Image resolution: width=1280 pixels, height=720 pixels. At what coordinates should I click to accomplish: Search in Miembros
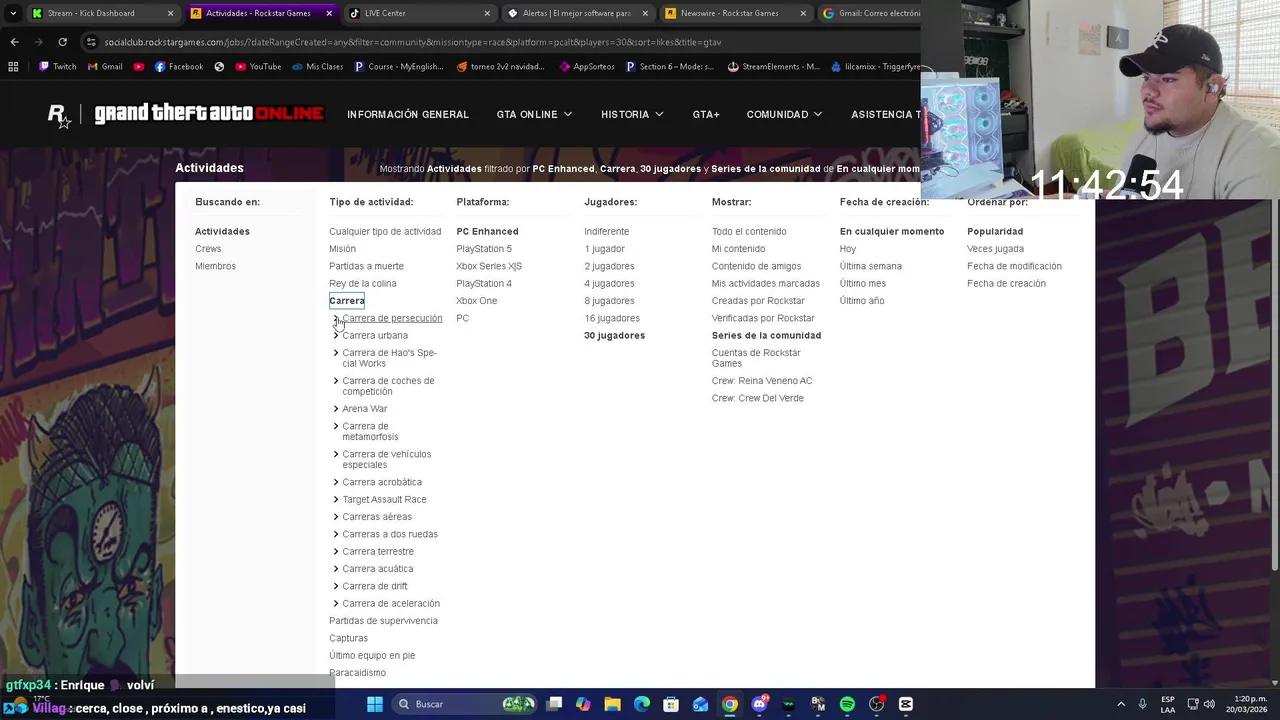click(215, 266)
